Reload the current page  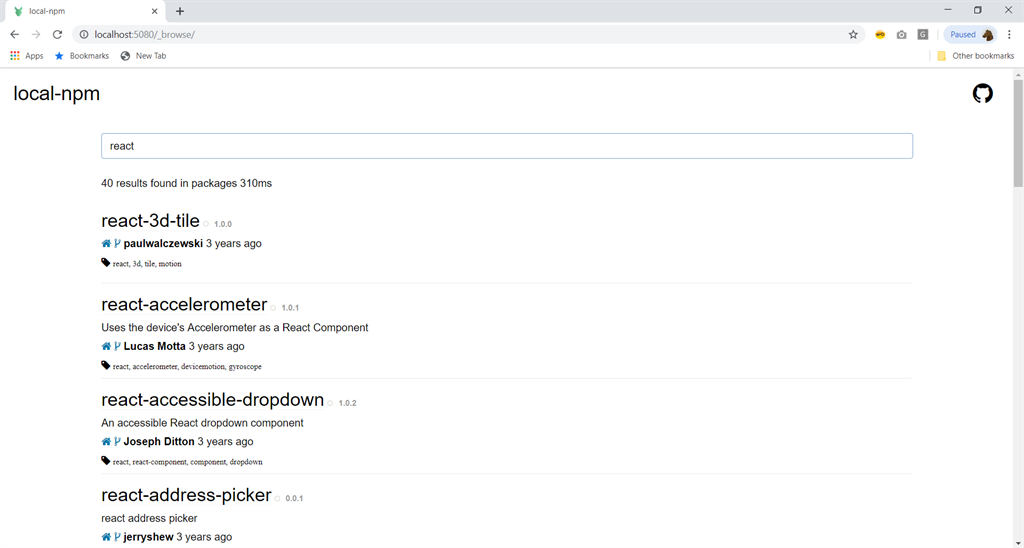pos(57,34)
